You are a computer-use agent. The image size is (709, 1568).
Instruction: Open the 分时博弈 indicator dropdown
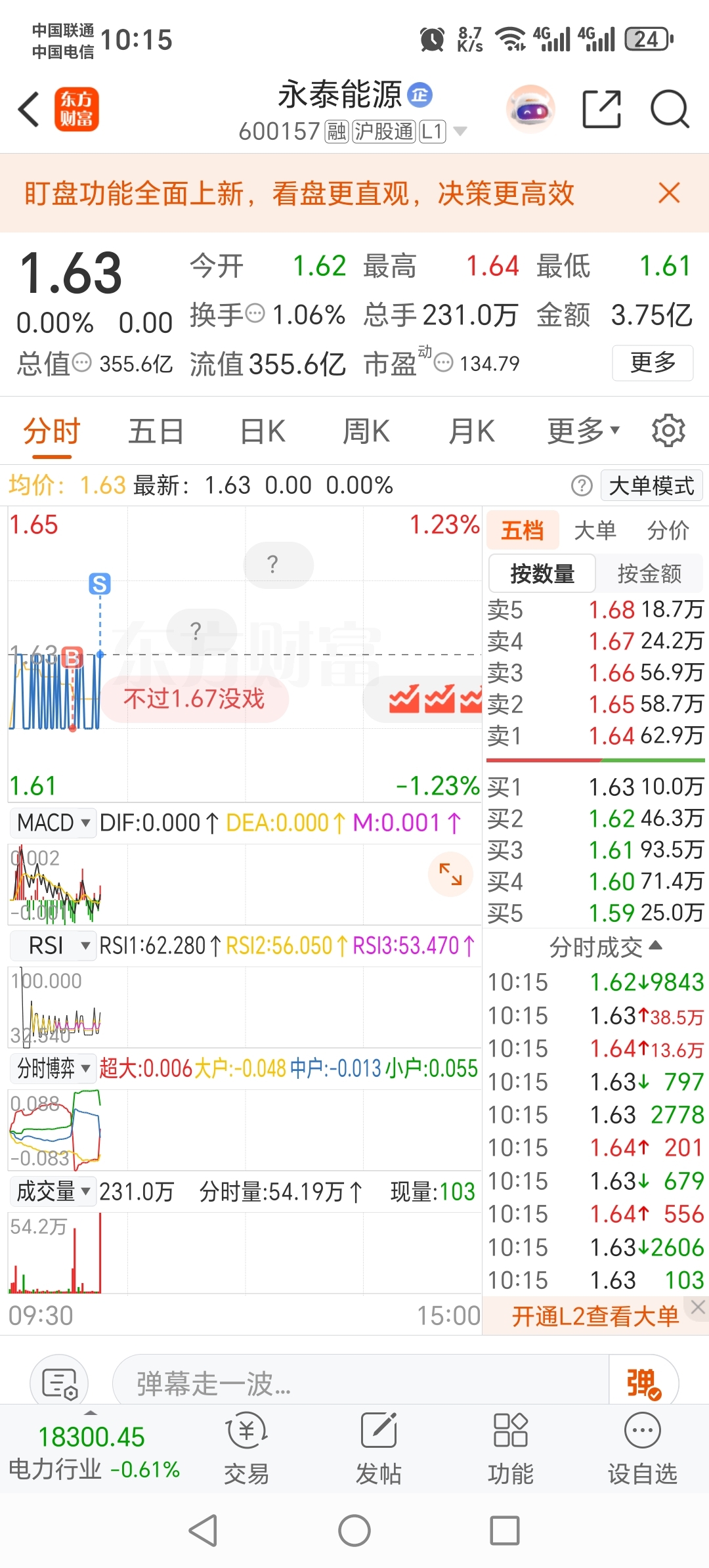(53, 1068)
